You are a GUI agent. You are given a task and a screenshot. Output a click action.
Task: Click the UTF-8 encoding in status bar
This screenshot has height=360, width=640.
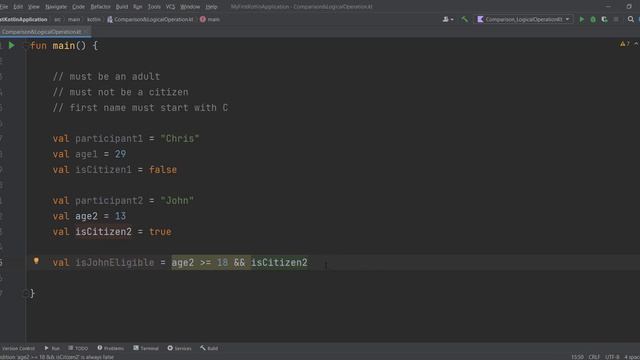(612, 357)
